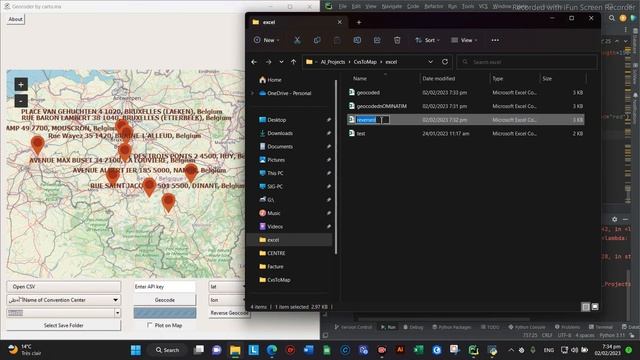640x360 pixels.
Task: Show hidden system tray icons
Action: [x=511, y=350]
